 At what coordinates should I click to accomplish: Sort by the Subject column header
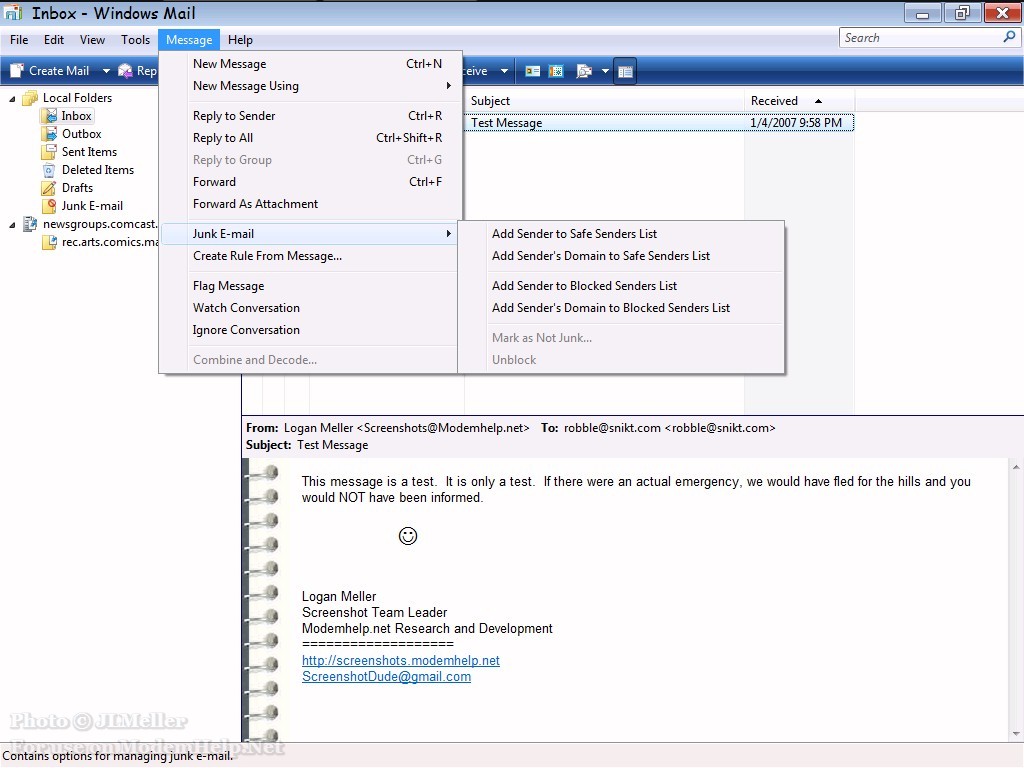tap(604, 101)
